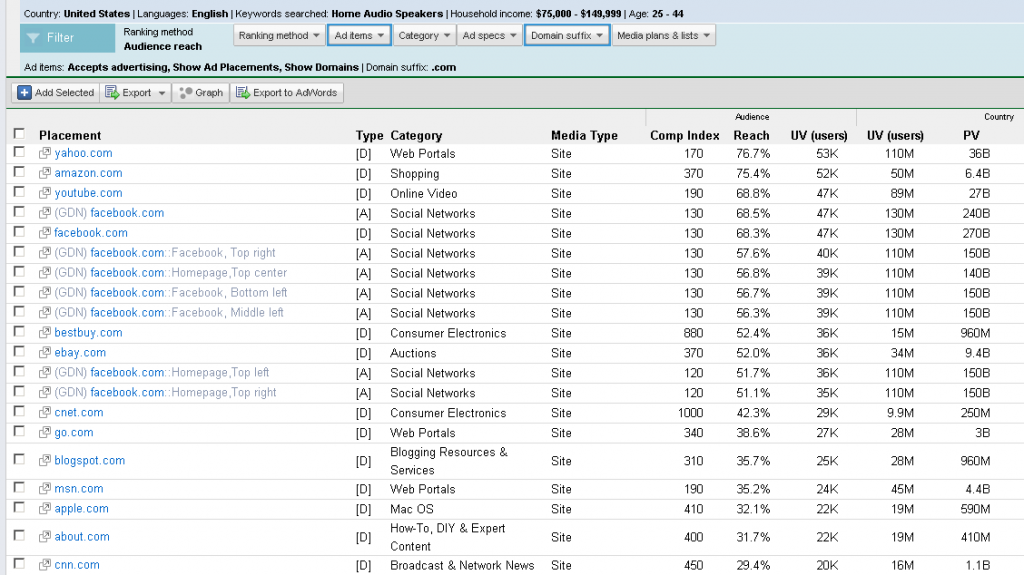Open the Media plans & lists dropdown
1024x575 pixels.
point(664,35)
